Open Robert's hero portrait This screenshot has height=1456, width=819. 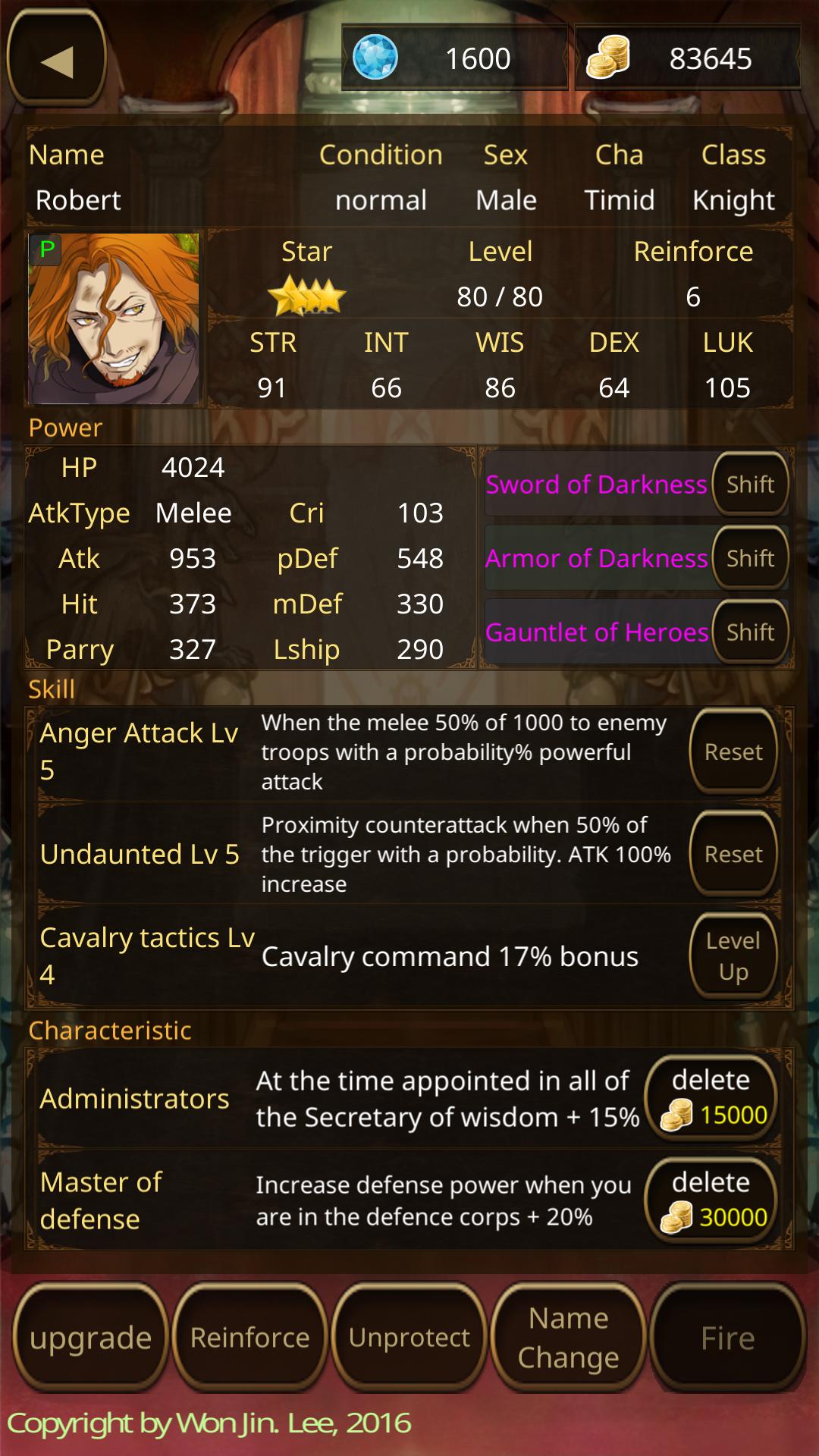[114, 318]
